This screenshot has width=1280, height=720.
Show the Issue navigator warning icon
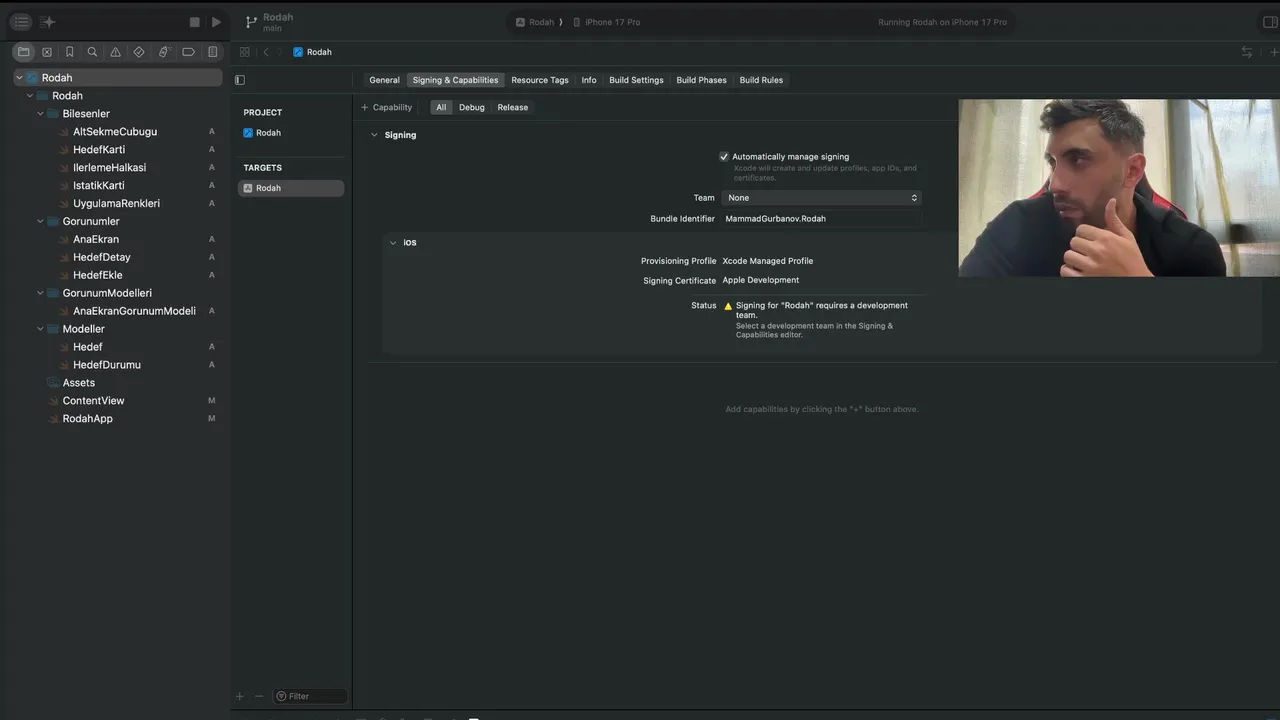point(116,52)
